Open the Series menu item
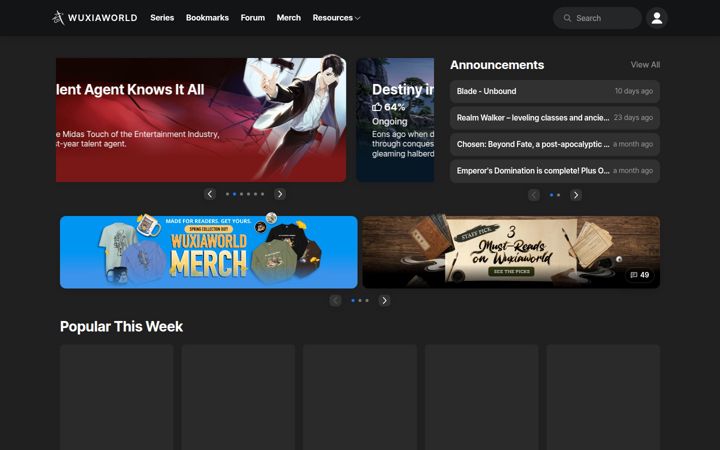Image resolution: width=720 pixels, height=450 pixels. click(x=162, y=18)
